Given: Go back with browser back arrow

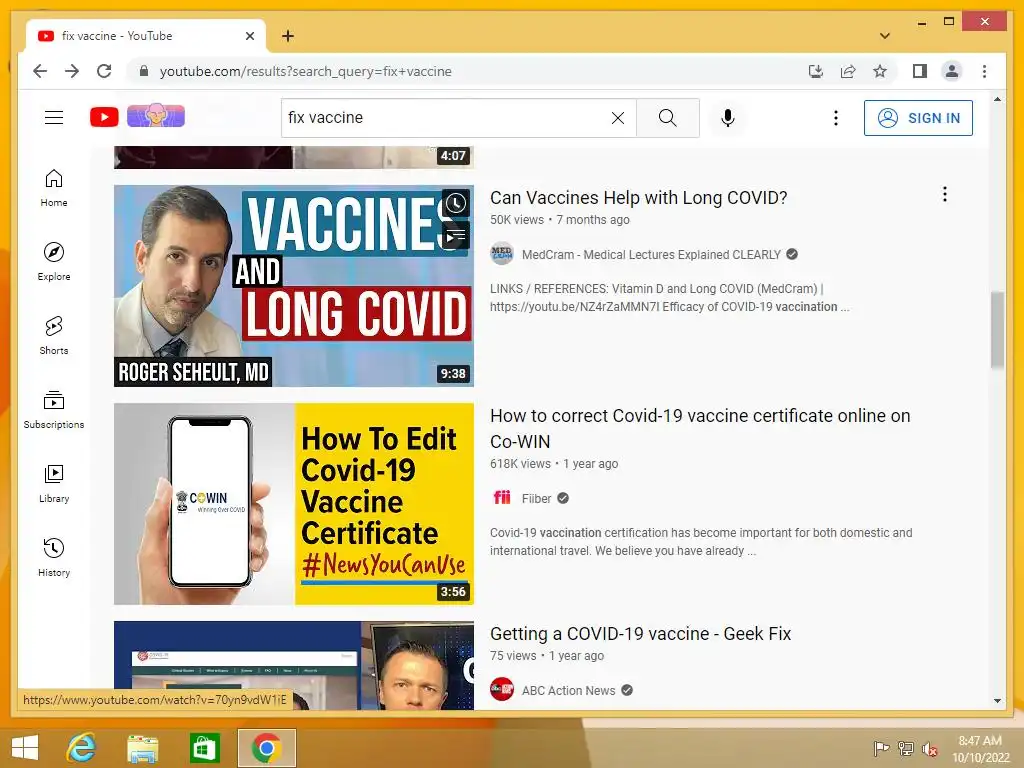Looking at the screenshot, I should click(x=40, y=71).
